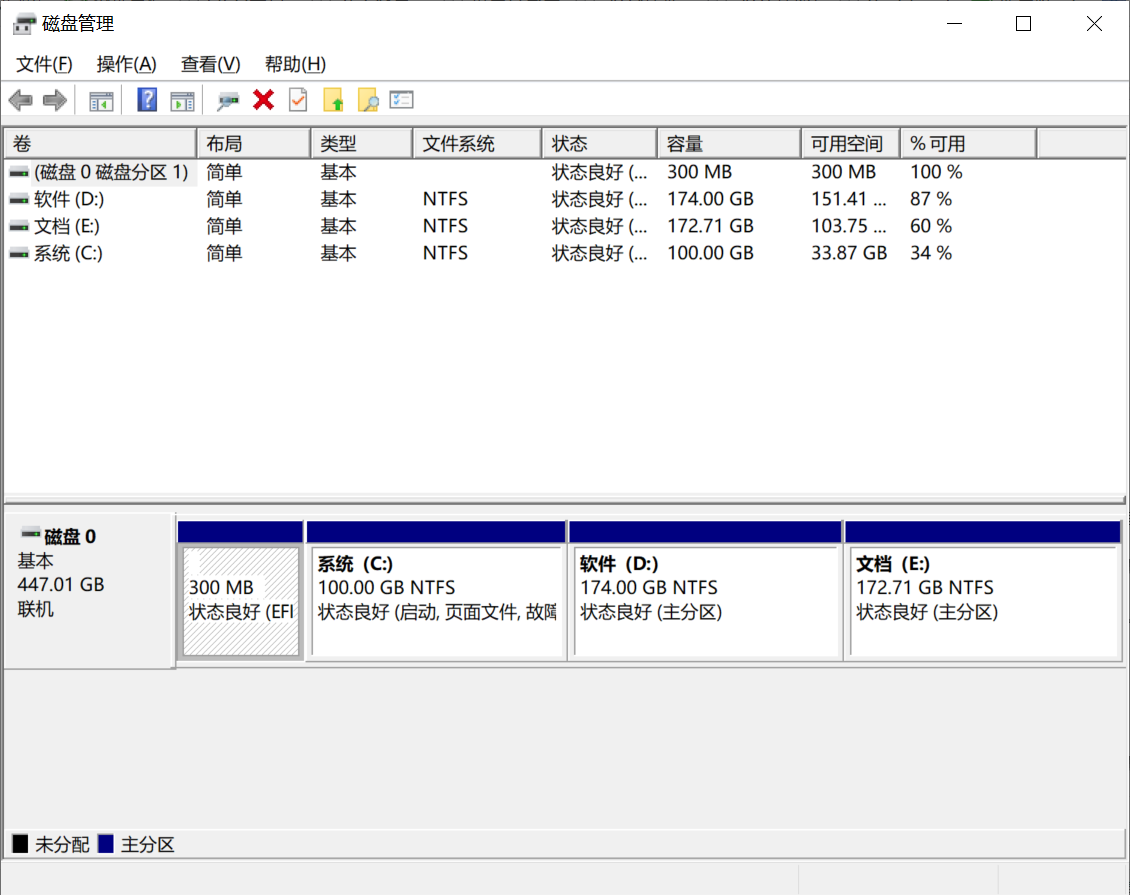Image resolution: width=1130 pixels, height=895 pixels.
Task: Click the Back arrow toolbar icon
Action: (x=21, y=100)
